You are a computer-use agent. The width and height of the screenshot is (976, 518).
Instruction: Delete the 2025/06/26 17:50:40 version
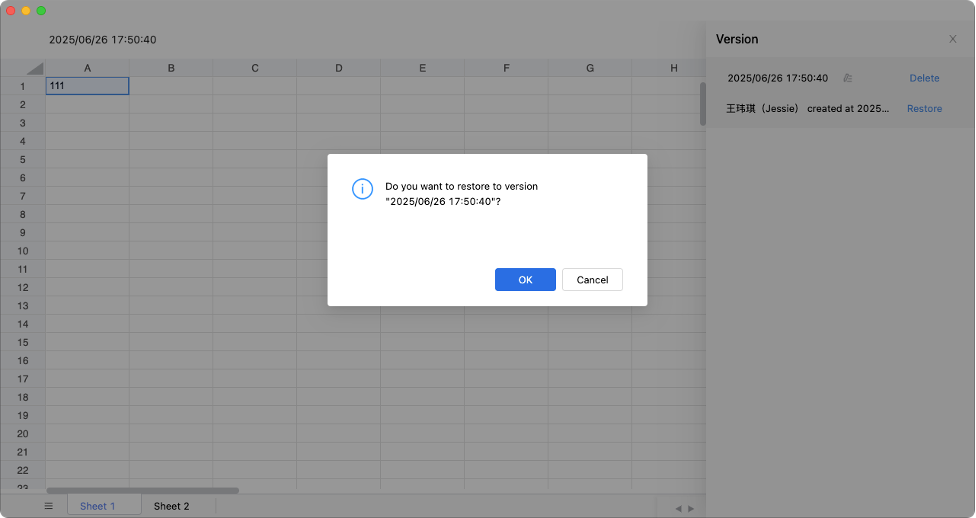pos(924,78)
